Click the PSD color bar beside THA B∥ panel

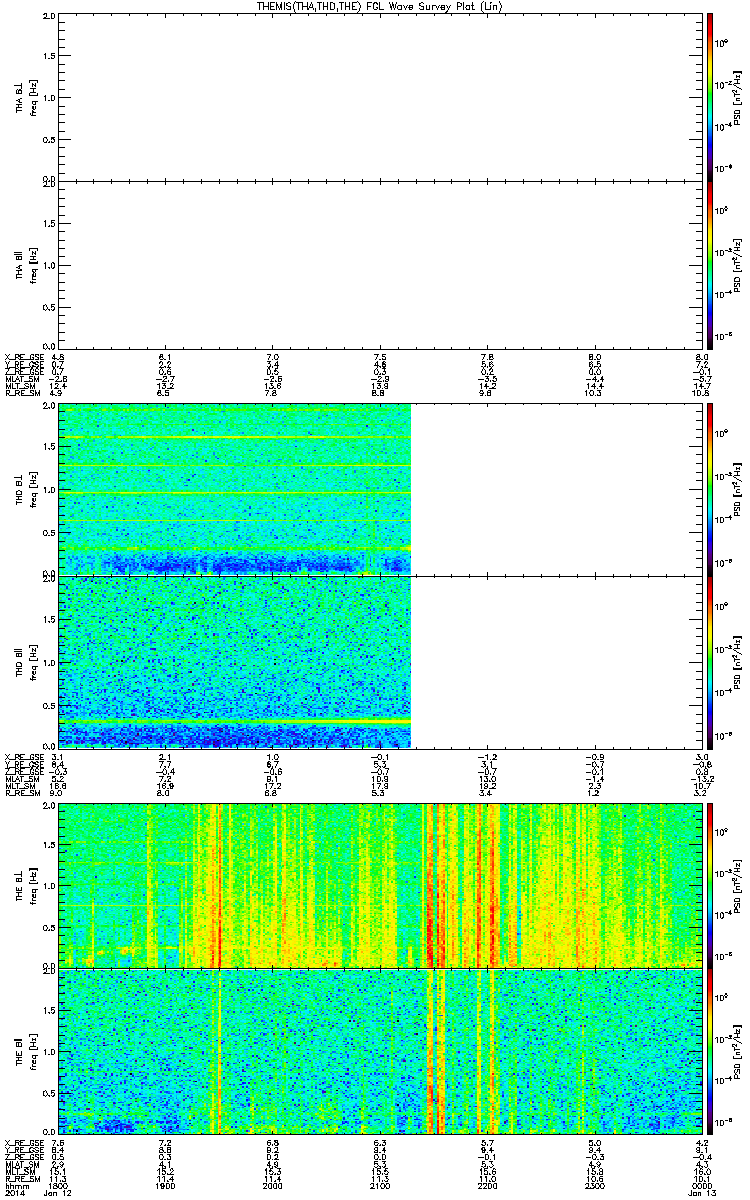[710, 264]
